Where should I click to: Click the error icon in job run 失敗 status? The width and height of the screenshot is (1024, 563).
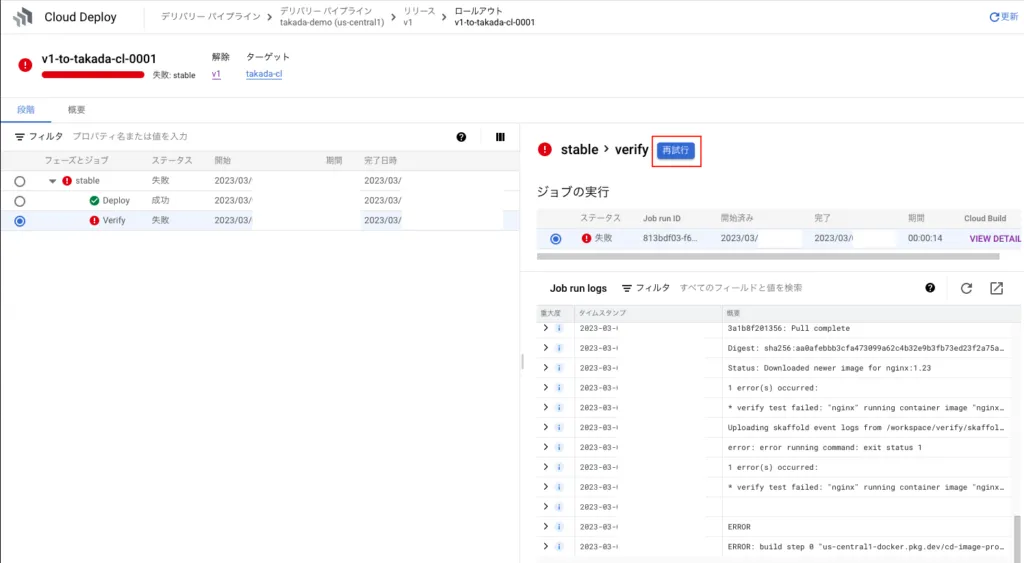tap(586, 238)
